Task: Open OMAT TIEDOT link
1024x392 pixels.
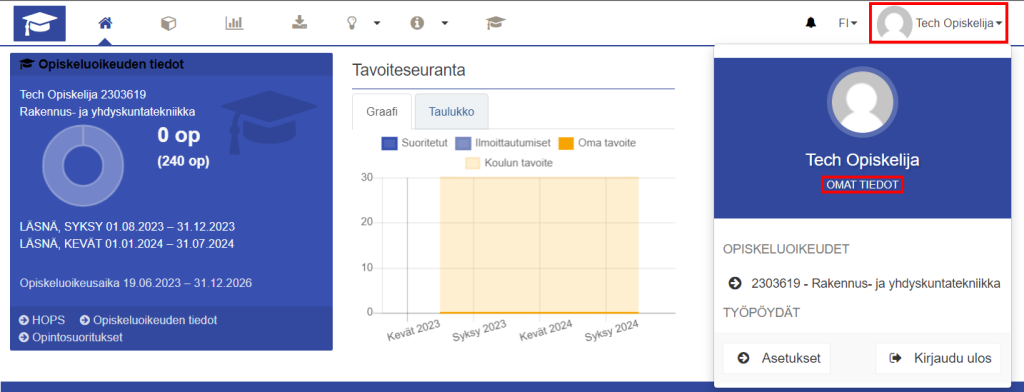Action: point(862,185)
